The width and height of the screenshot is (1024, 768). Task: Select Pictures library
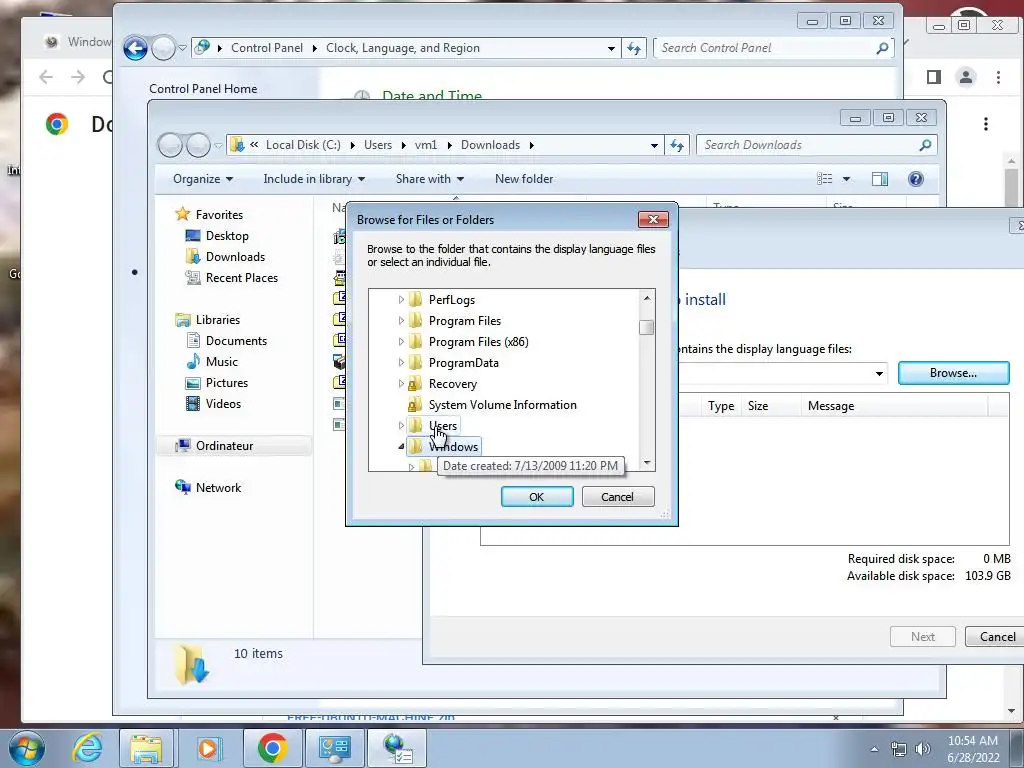[x=227, y=383]
